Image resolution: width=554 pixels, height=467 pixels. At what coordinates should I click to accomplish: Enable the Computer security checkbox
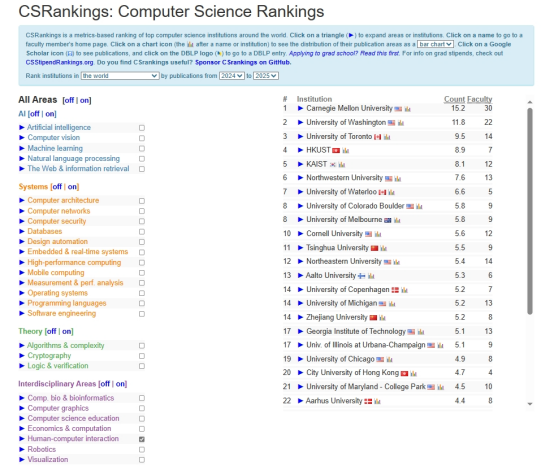pos(142,221)
